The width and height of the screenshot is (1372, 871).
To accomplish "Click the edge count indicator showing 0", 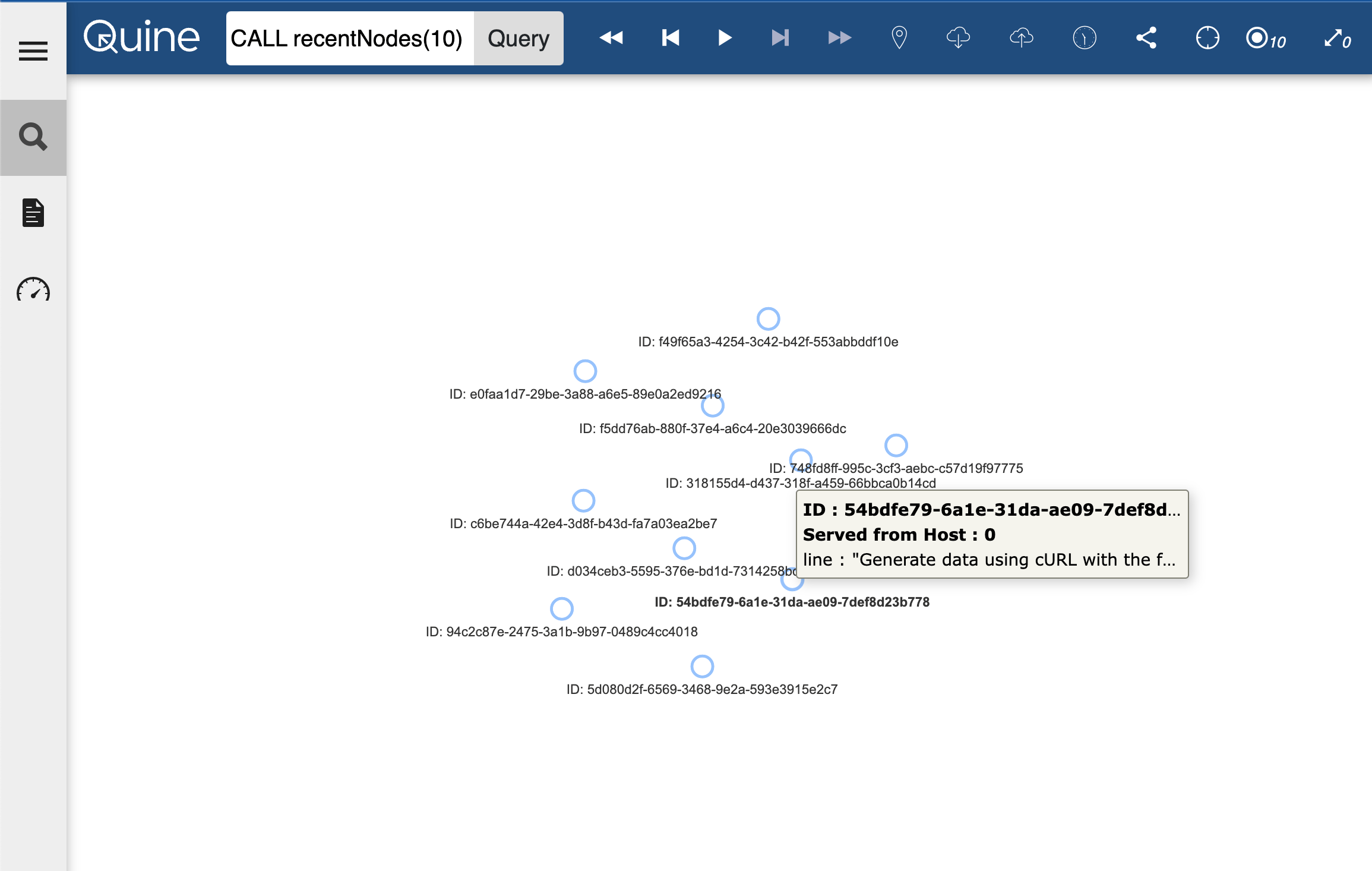I will coord(1338,39).
